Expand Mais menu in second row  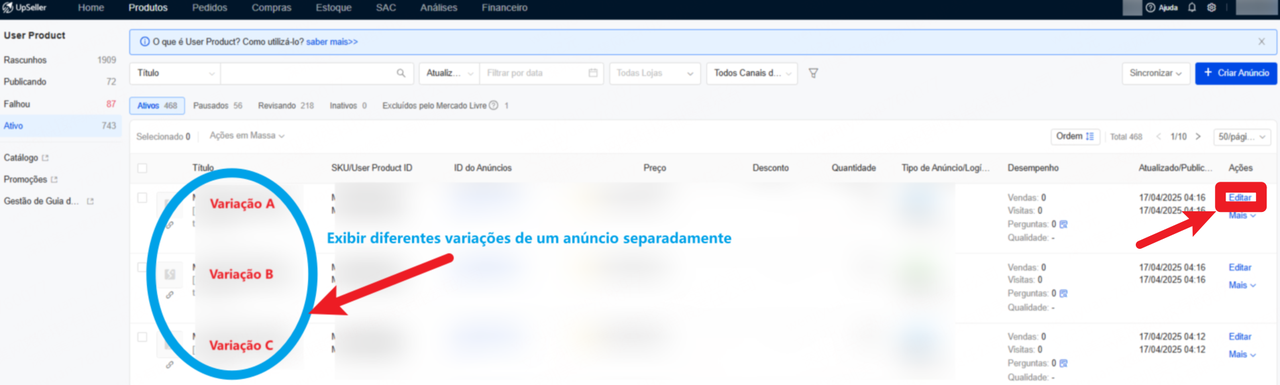click(x=1242, y=285)
